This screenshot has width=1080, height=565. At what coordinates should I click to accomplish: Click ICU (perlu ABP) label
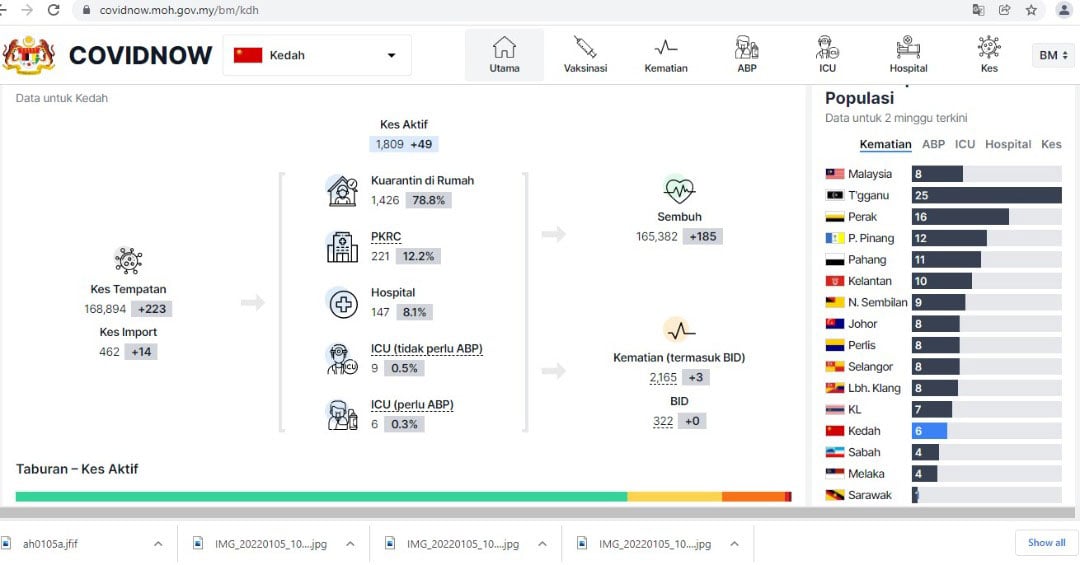[412, 404]
